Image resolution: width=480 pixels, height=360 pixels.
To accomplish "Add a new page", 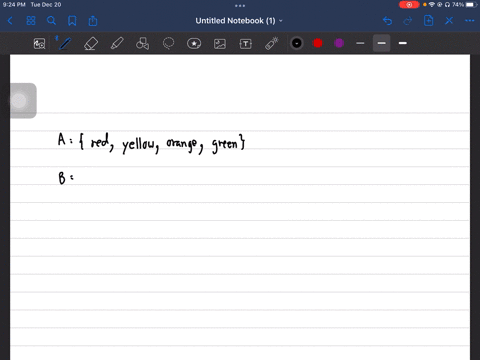I will tap(428, 21).
